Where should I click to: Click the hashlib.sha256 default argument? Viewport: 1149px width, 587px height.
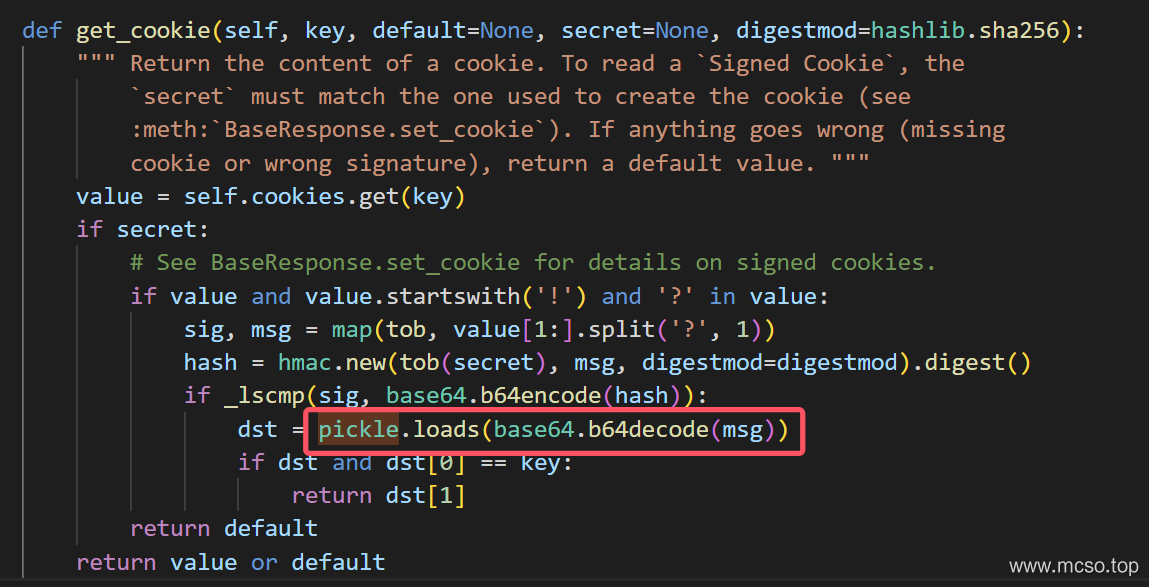[966, 30]
